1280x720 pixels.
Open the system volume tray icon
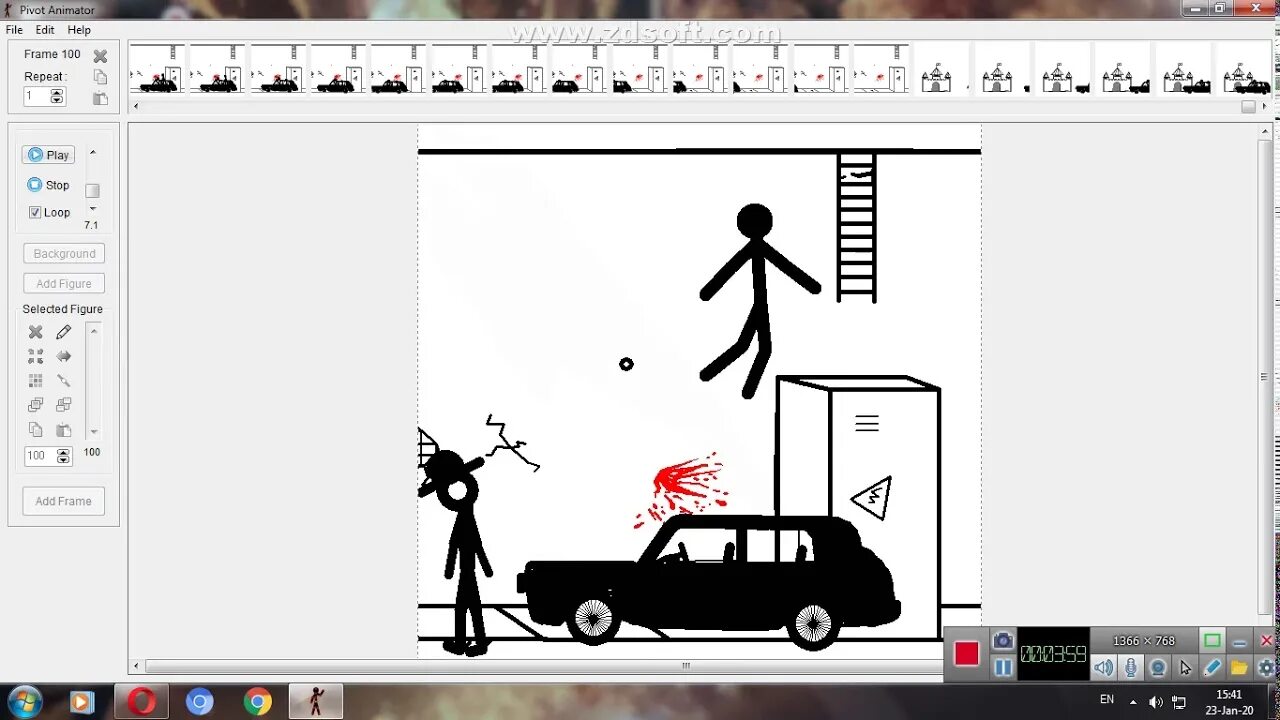point(1156,702)
